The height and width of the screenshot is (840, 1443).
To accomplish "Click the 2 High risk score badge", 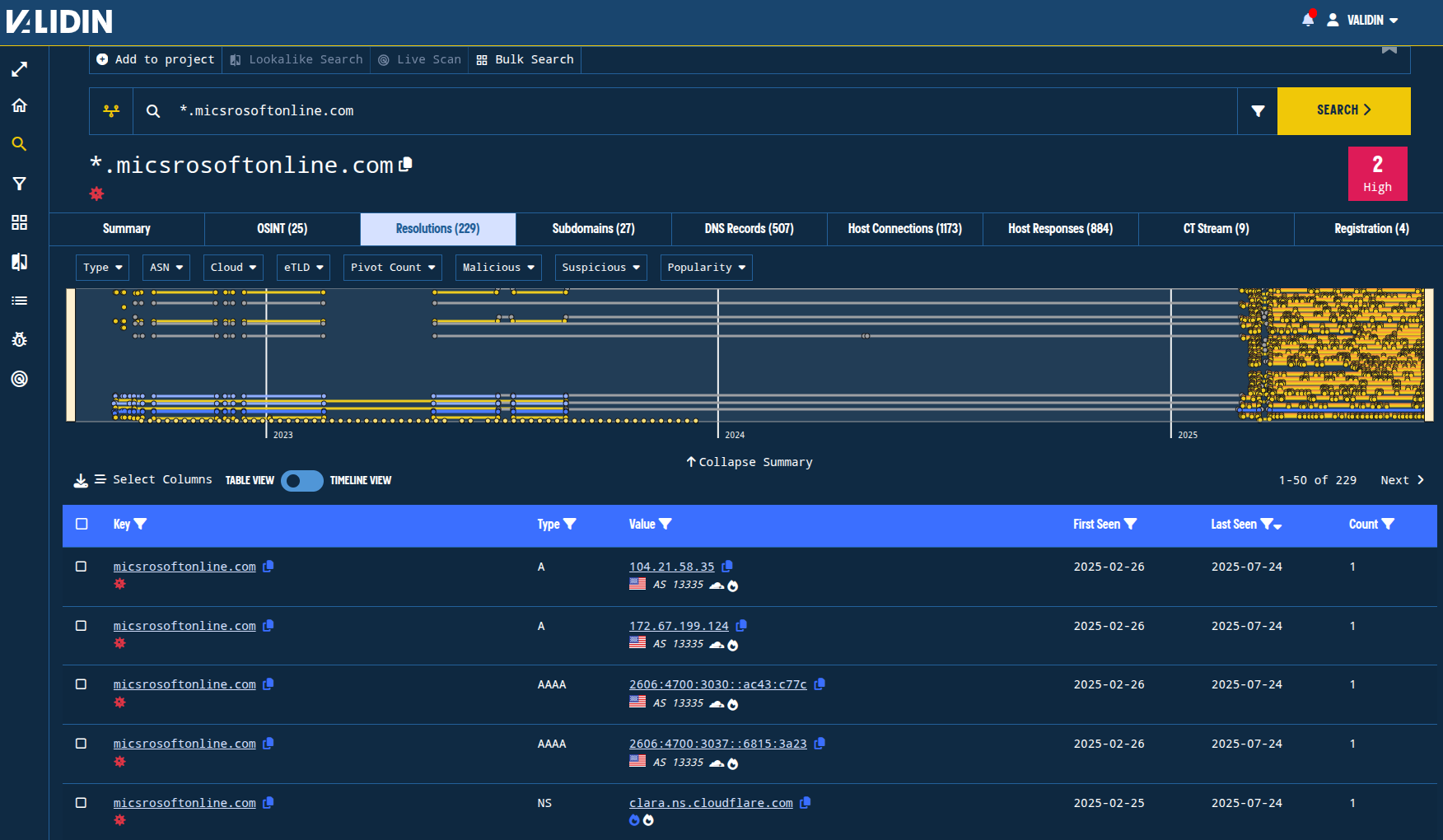I will [1378, 174].
